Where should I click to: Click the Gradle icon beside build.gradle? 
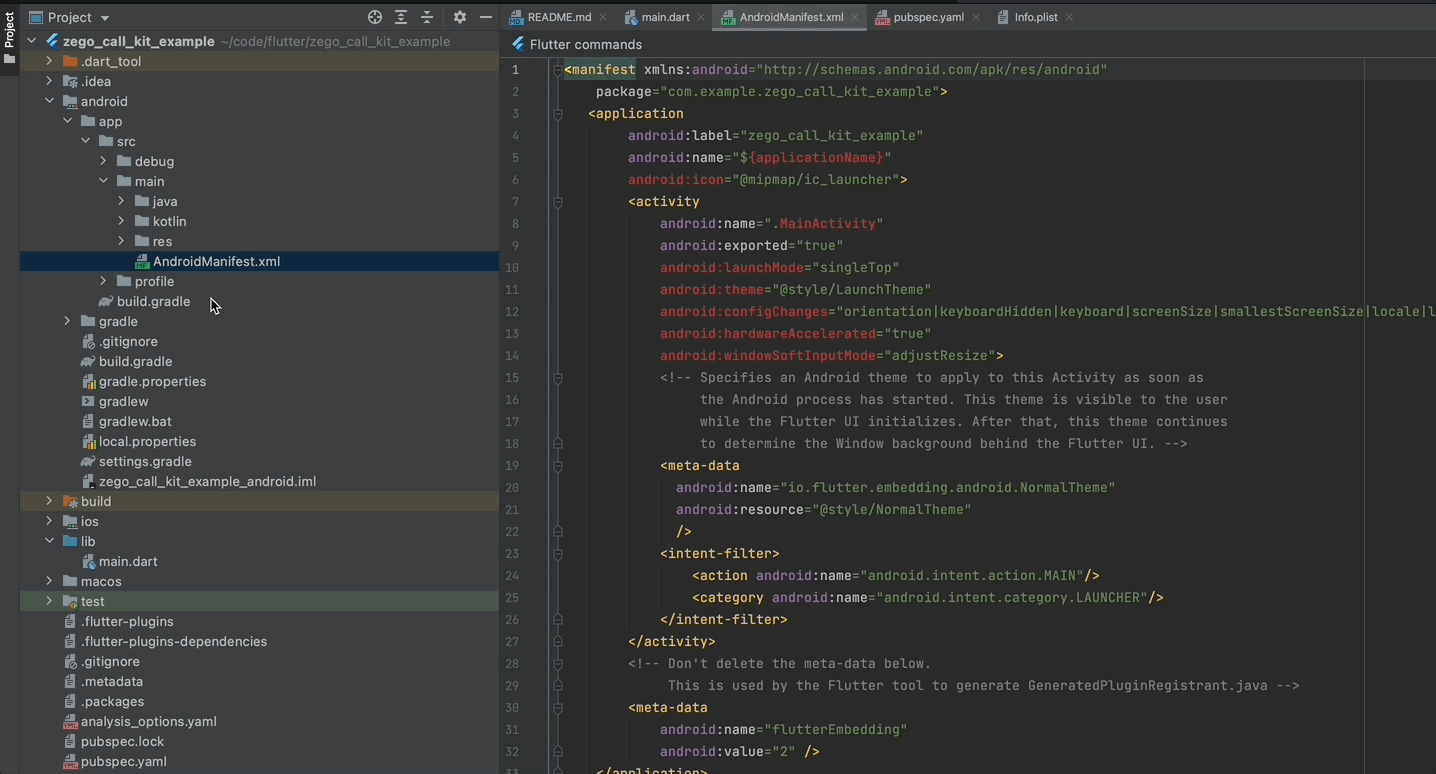[x=107, y=301]
